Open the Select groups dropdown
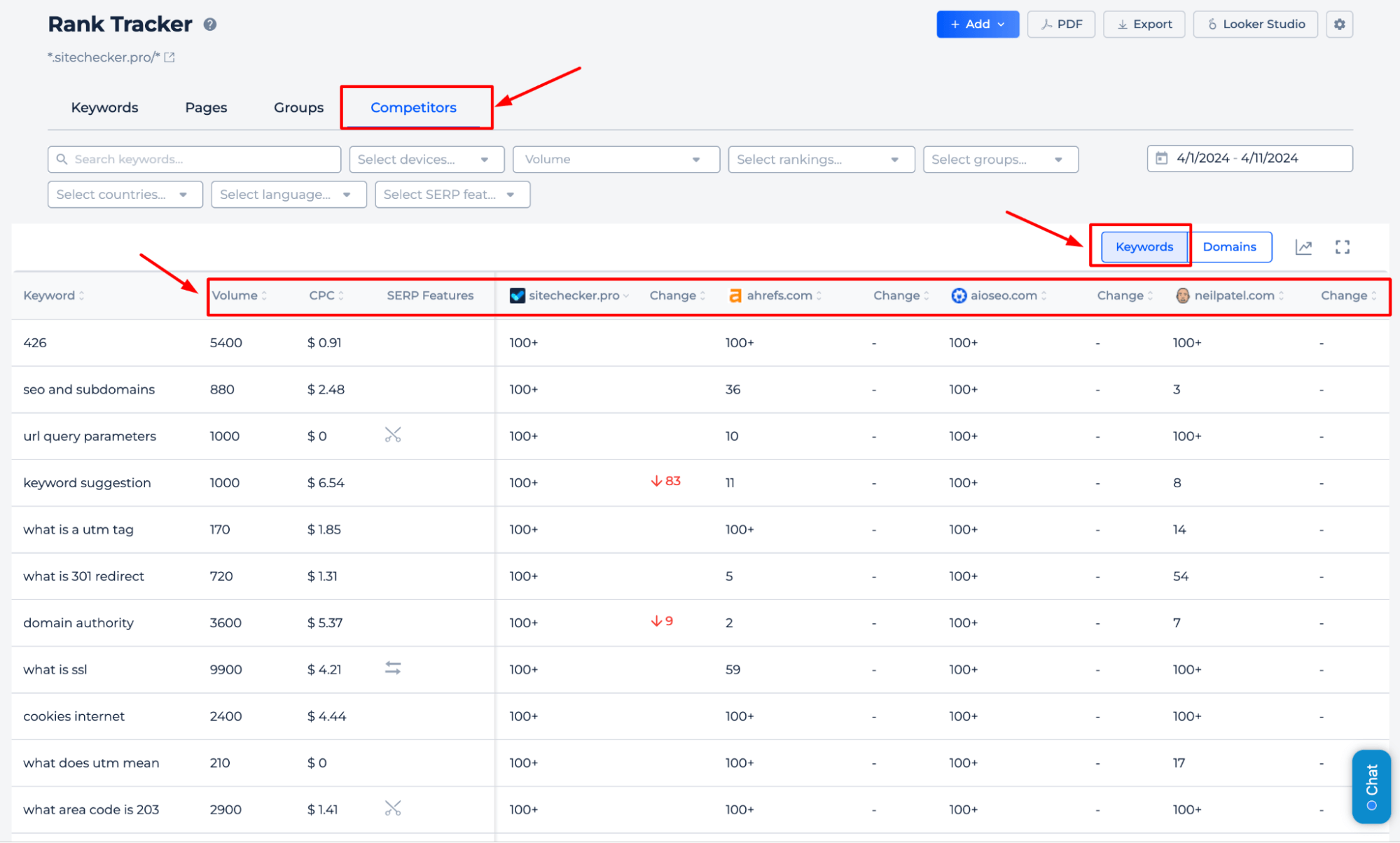 point(1000,160)
